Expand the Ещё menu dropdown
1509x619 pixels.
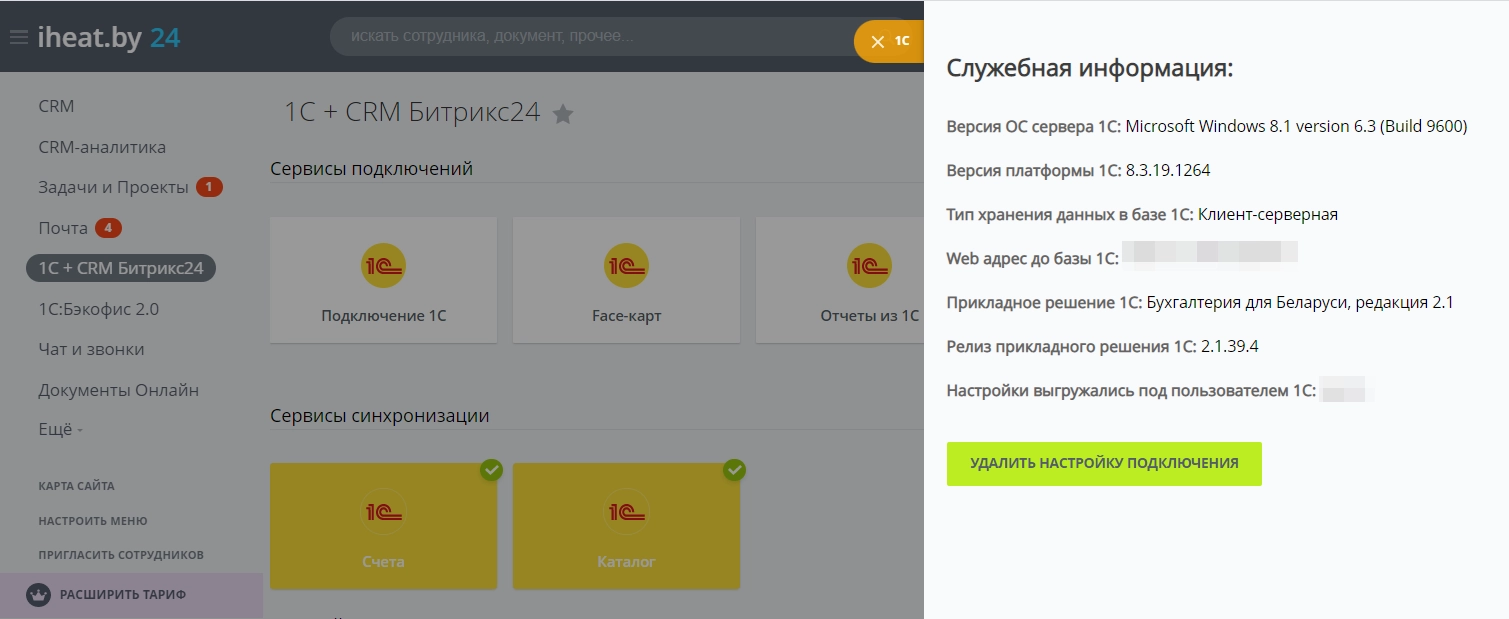[x=60, y=430]
